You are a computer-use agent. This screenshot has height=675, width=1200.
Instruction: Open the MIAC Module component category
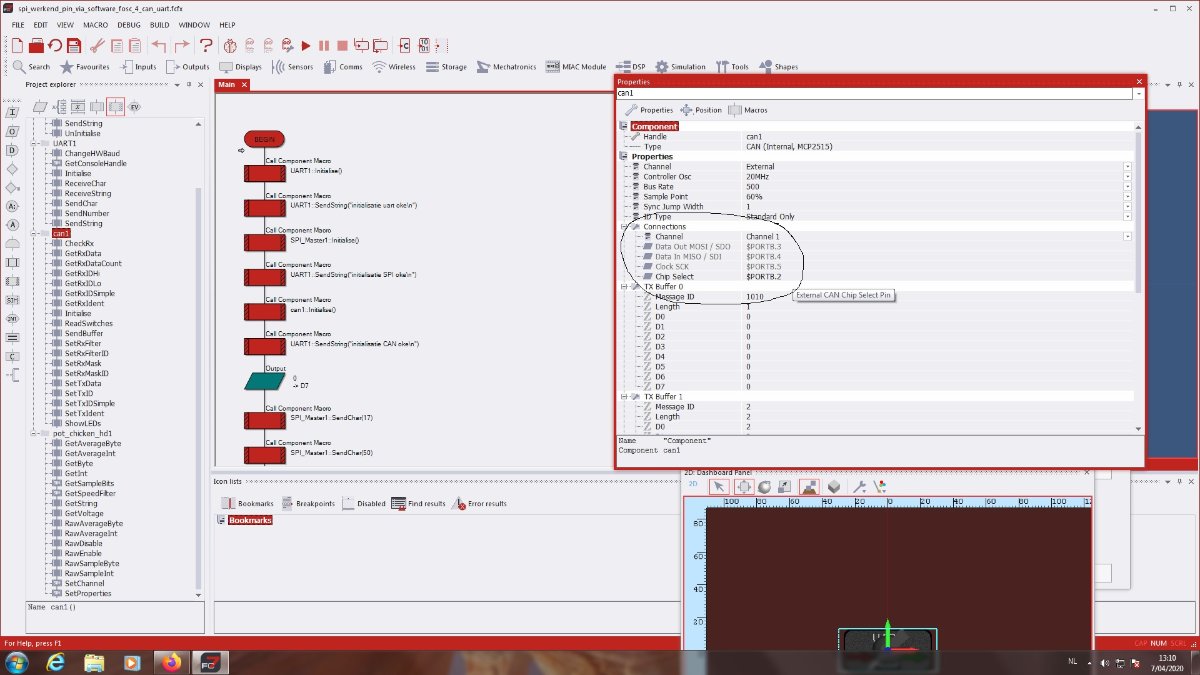[x=576, y=67]
